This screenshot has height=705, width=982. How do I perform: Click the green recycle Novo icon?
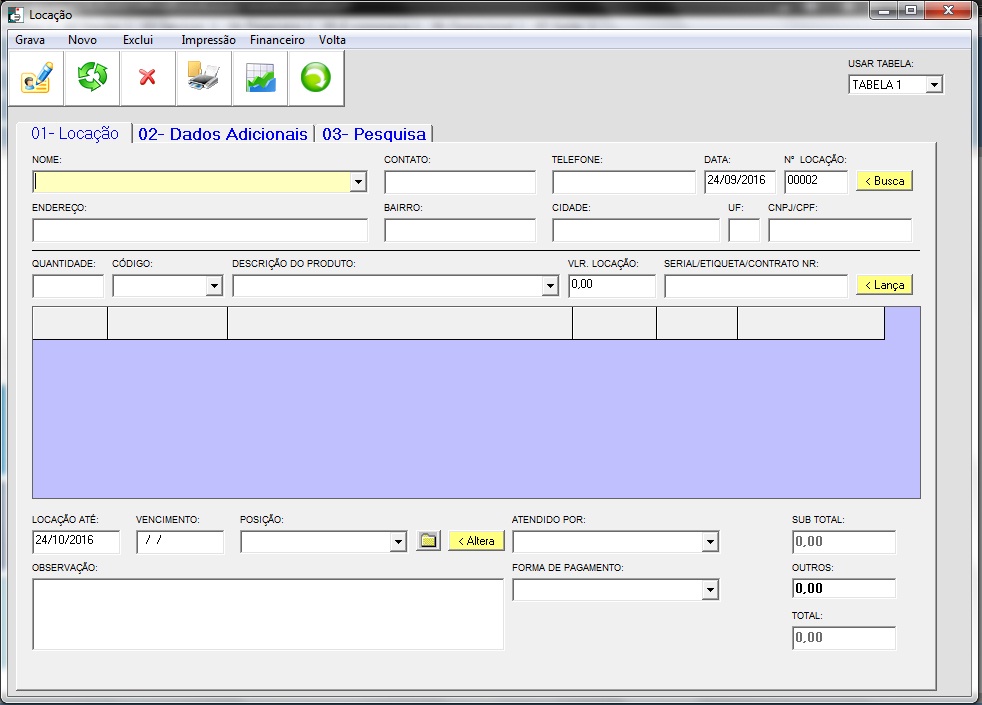[92, 77]
